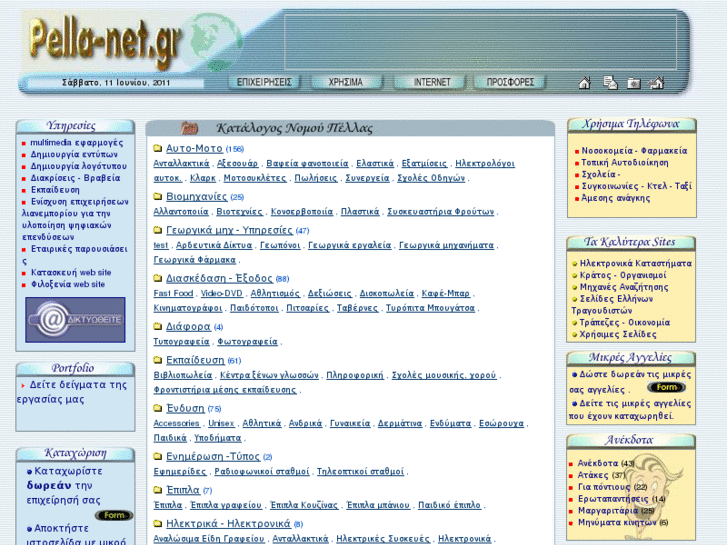Viewport: 727px width, 545px height.
Task: Open the Καφέ-Μπαρ link
Action: click(x=446, y=293)
